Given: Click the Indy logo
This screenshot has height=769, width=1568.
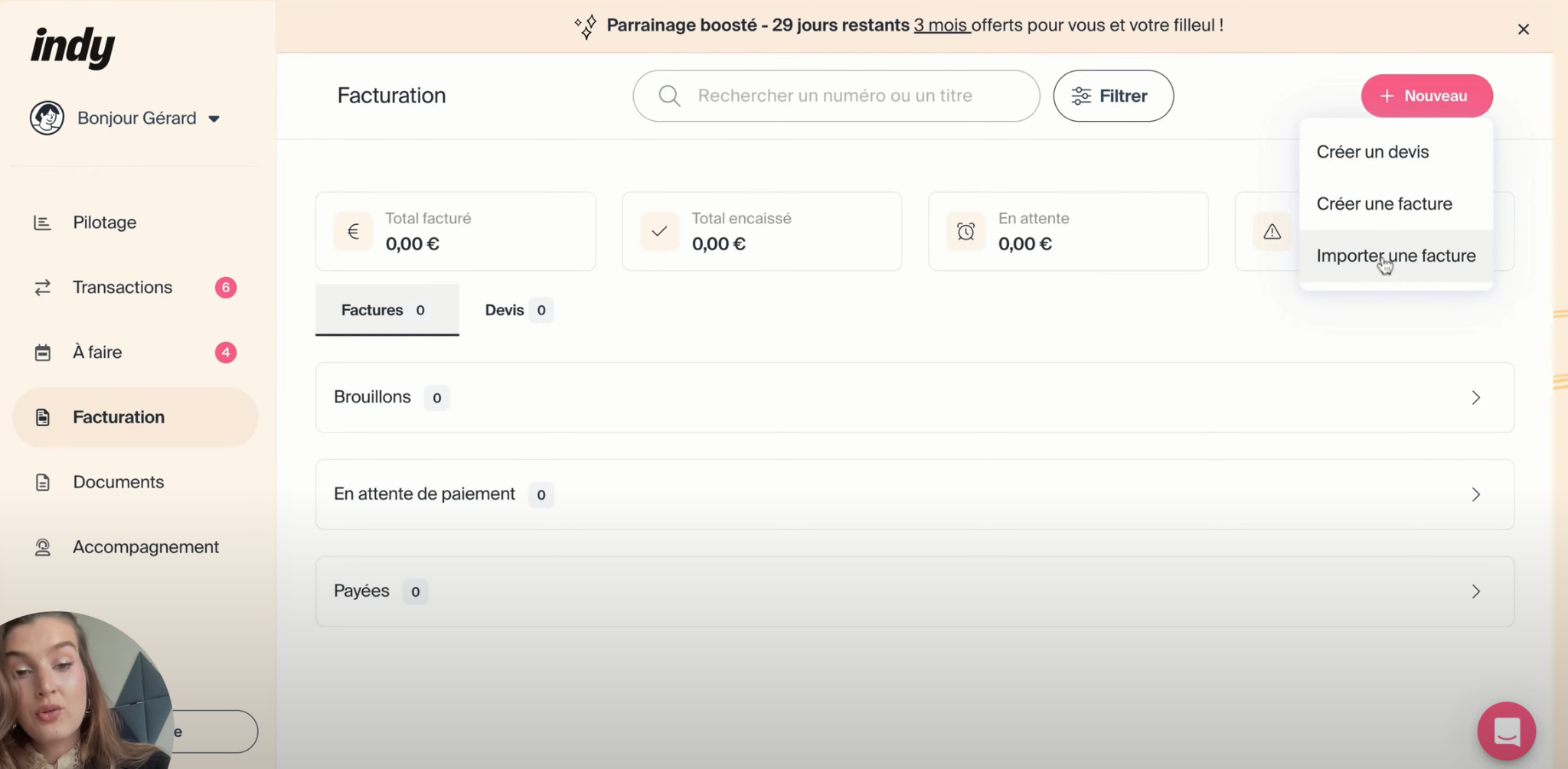Looking at the screenshot, I should point(73,47).
